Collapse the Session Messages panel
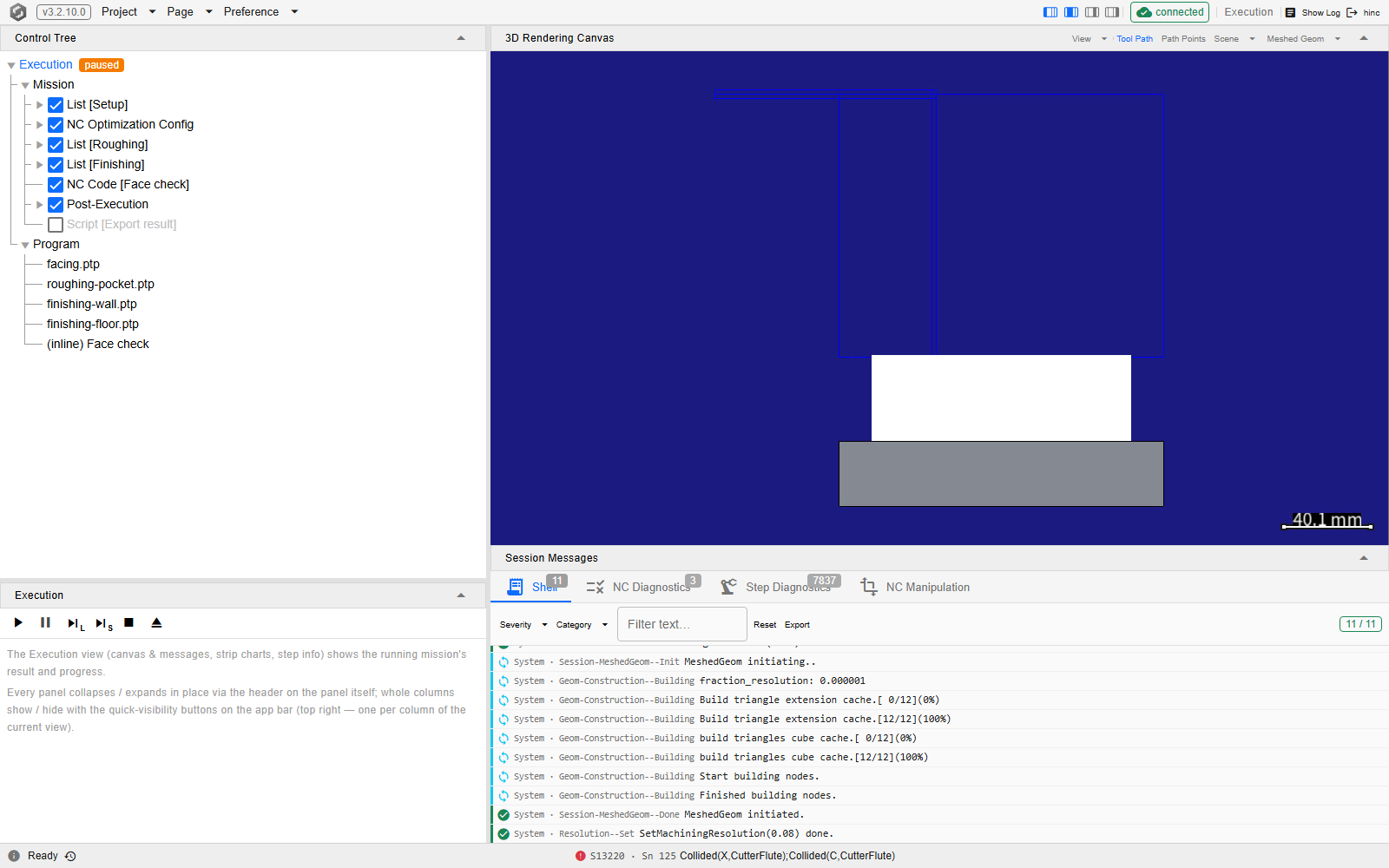 [1364, 558]
